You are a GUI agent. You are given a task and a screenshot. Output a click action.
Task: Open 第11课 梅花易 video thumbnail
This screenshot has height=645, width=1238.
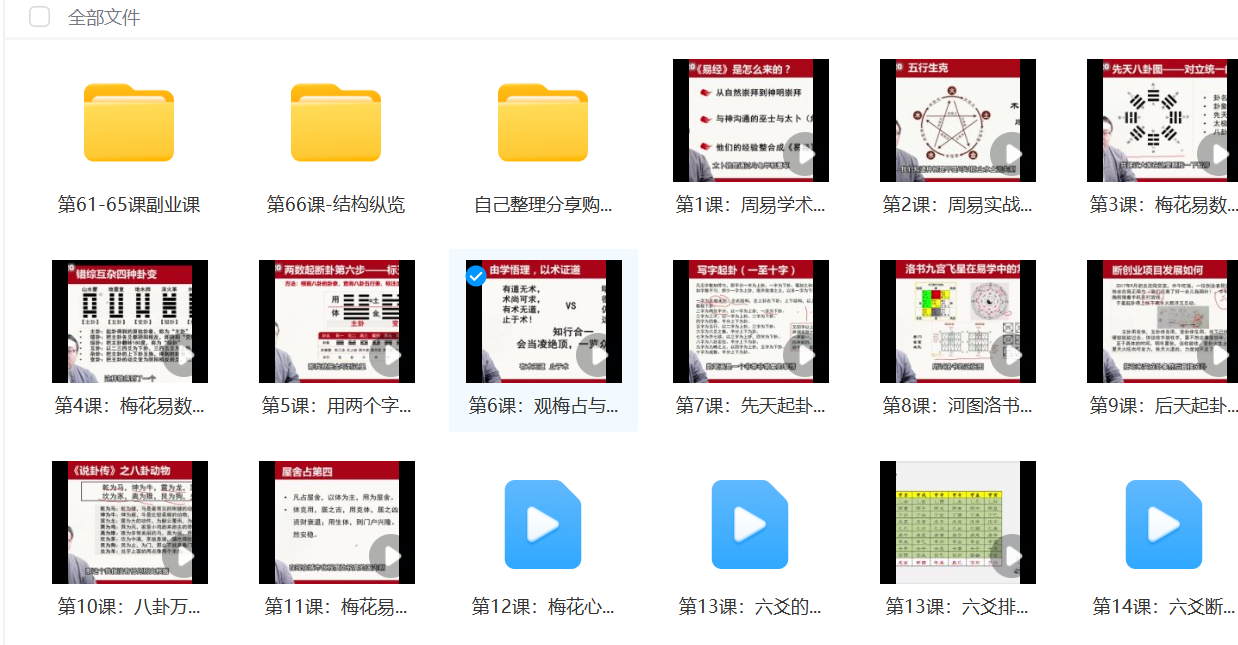336,522
